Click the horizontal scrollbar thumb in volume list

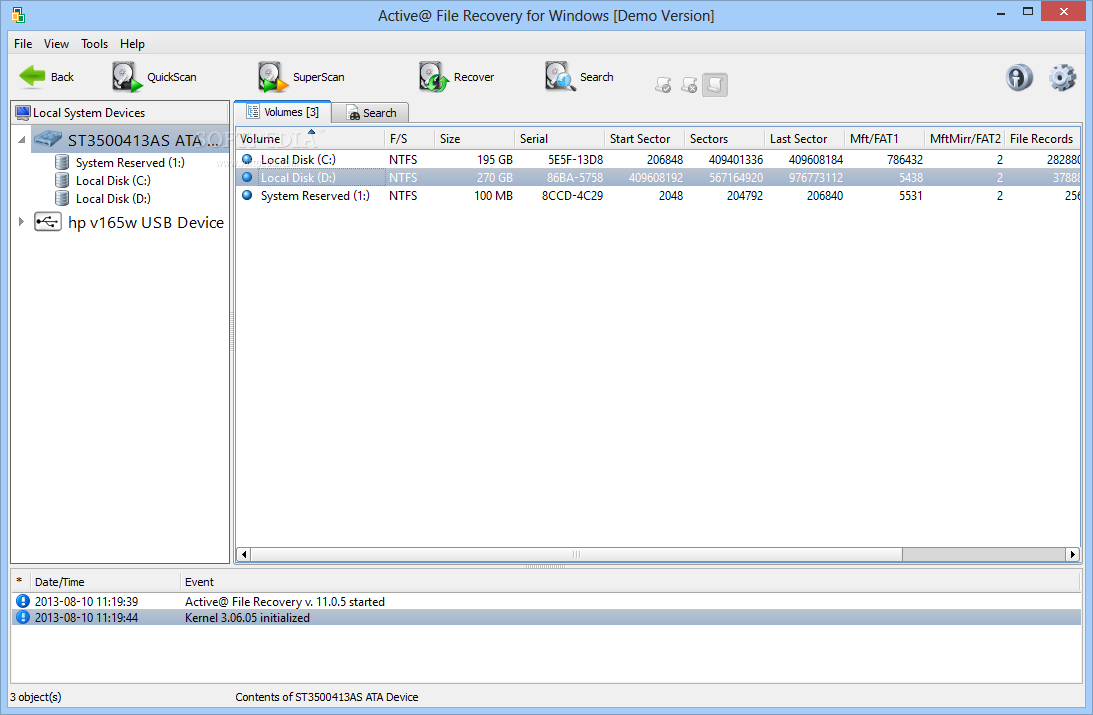click(576, 555)
